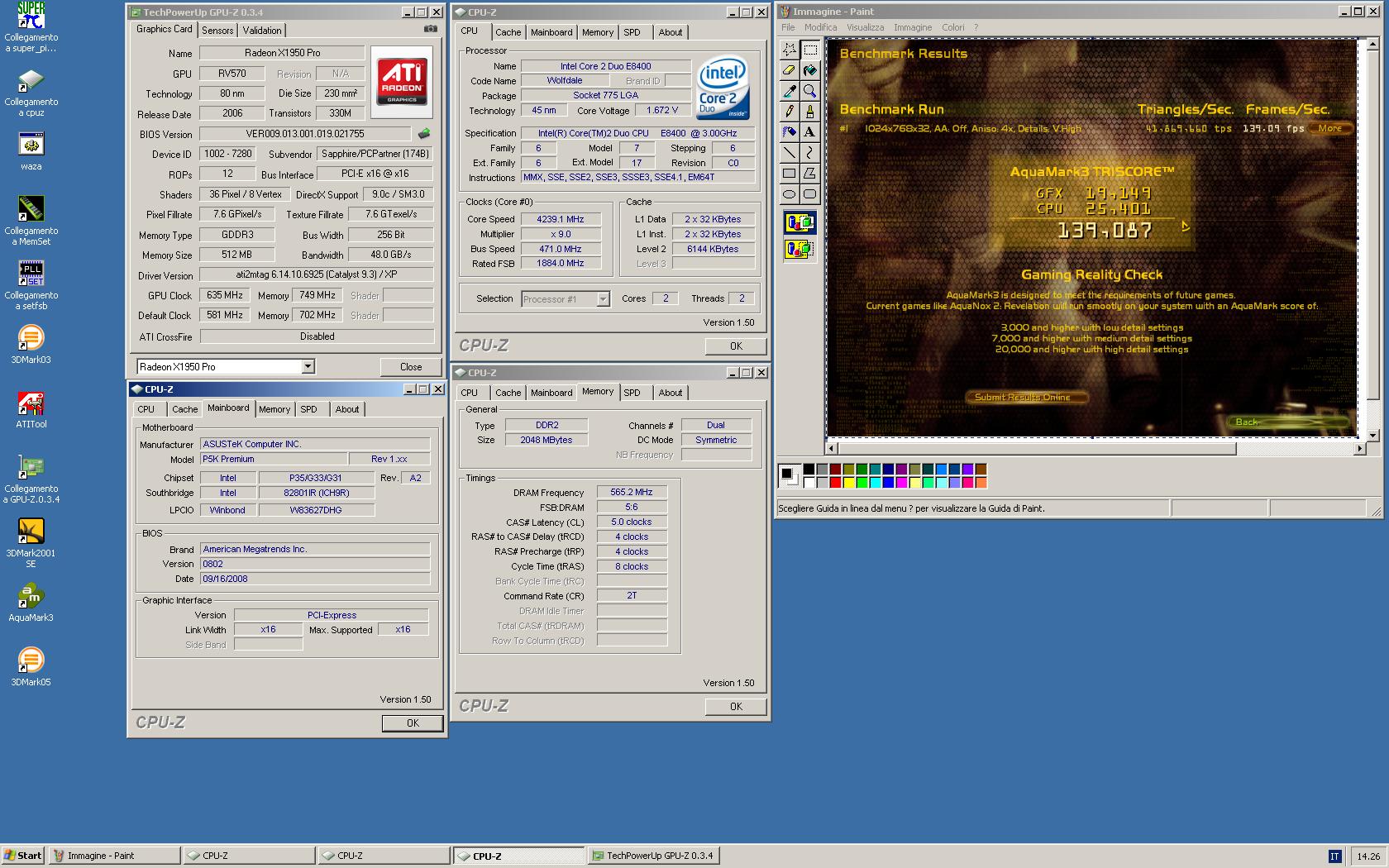The width and height of the screenshot is (1389, 868).
Task: Enable transparent selection mode in Paint toolbox
Action: tap(800, 248)
